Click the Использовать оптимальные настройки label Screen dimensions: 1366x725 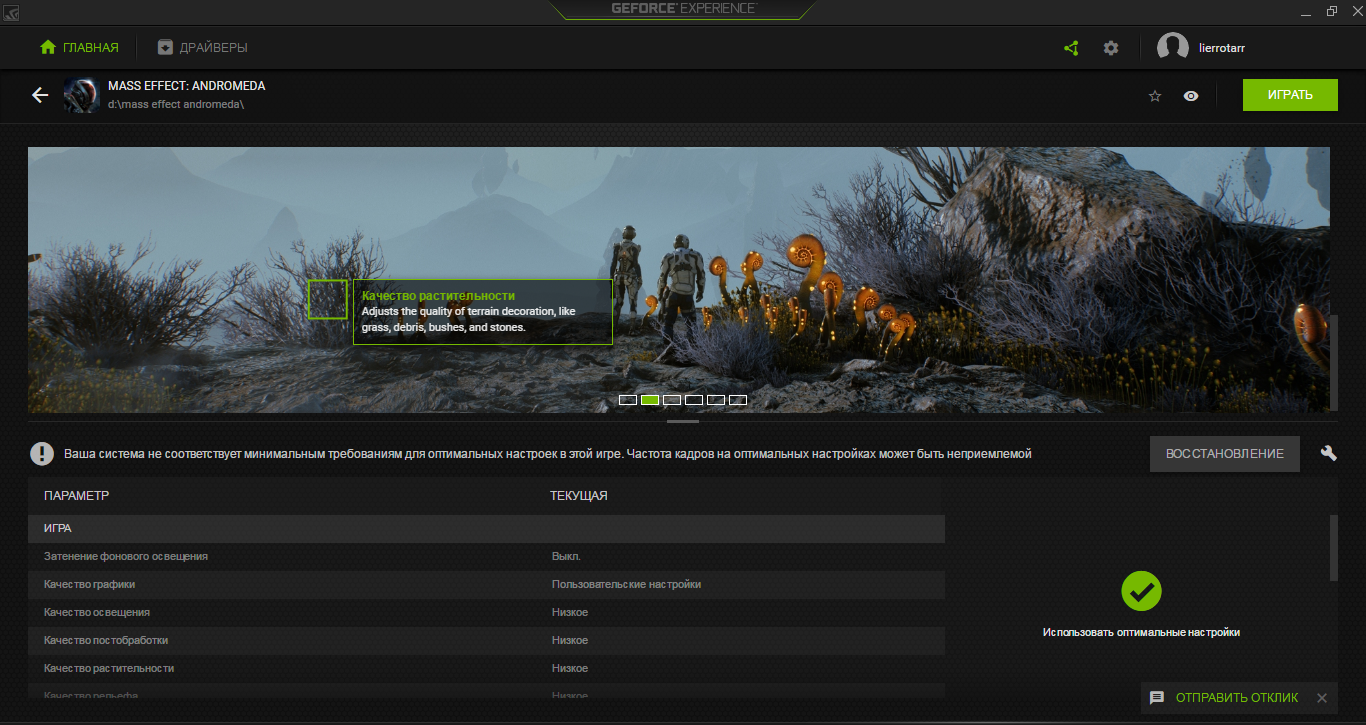click(x=1141, y=632)
